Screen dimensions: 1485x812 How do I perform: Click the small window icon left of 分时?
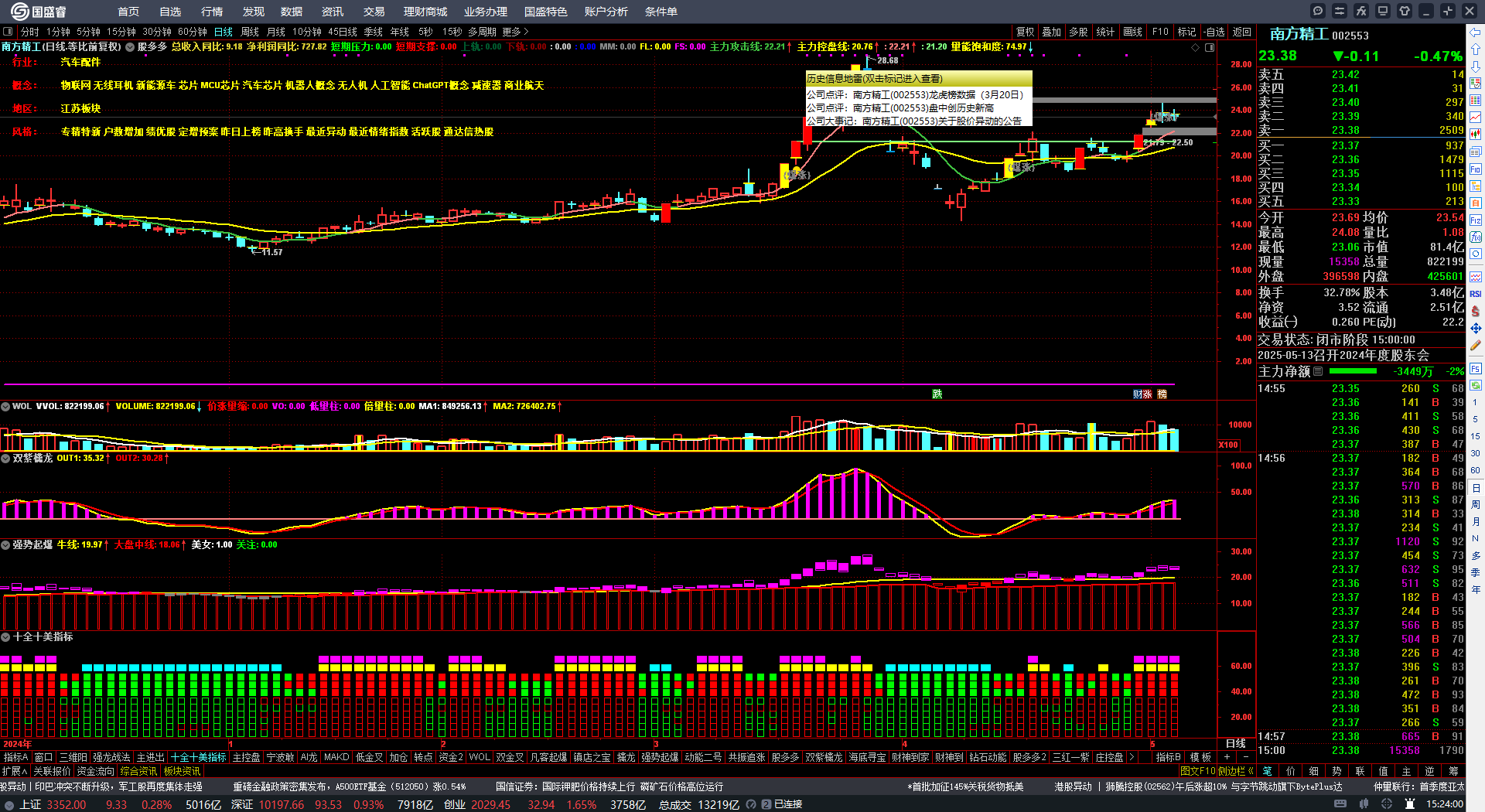point(8,32)
